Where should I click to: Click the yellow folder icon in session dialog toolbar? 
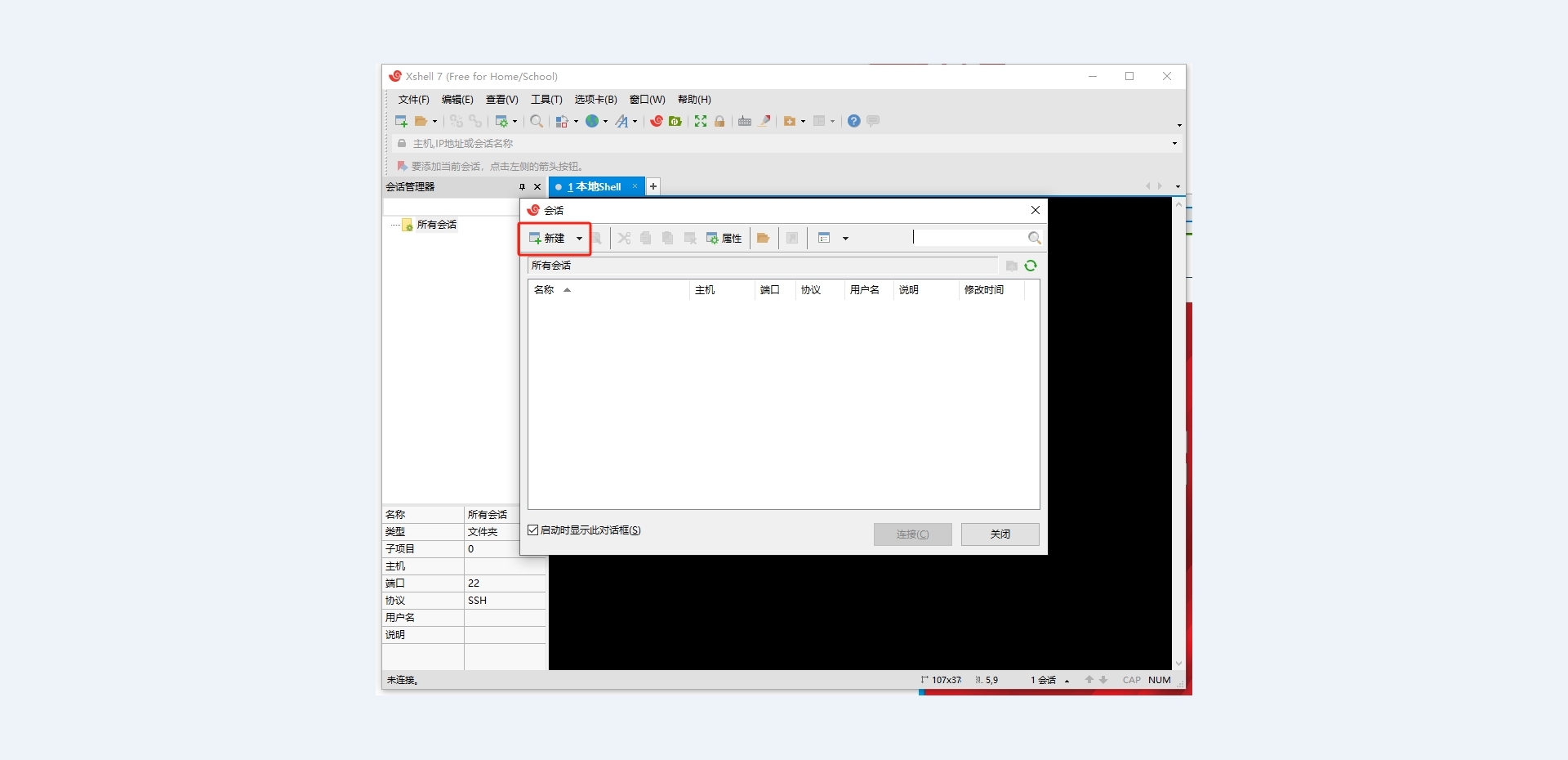point(764,239)
